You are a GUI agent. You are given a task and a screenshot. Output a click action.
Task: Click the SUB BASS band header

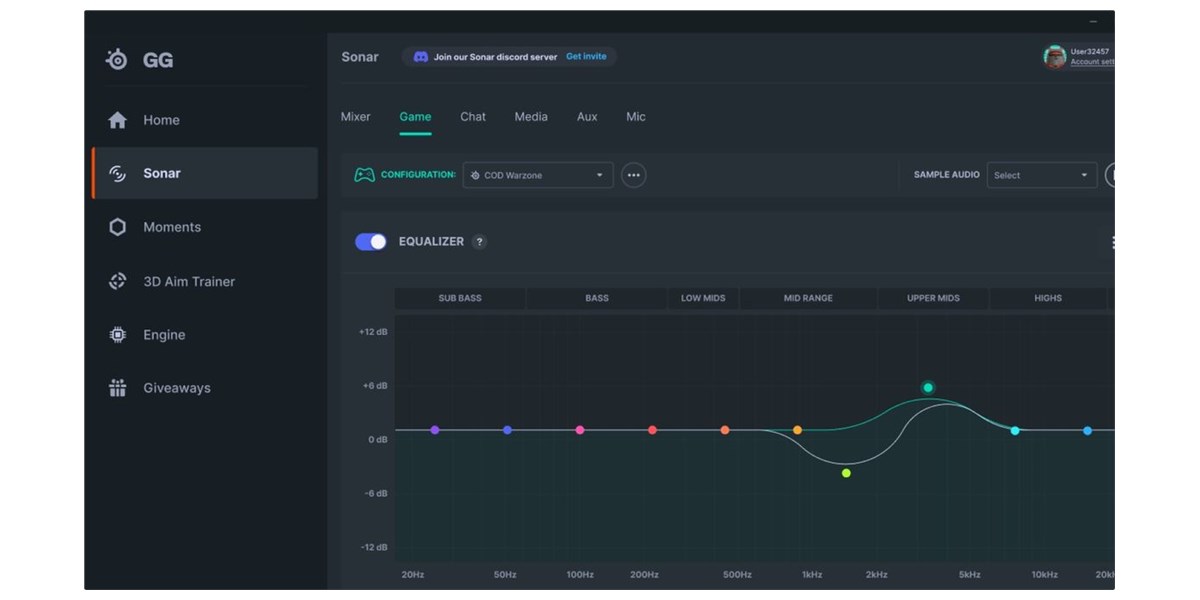pyautogui.click(x=460, y=298)
